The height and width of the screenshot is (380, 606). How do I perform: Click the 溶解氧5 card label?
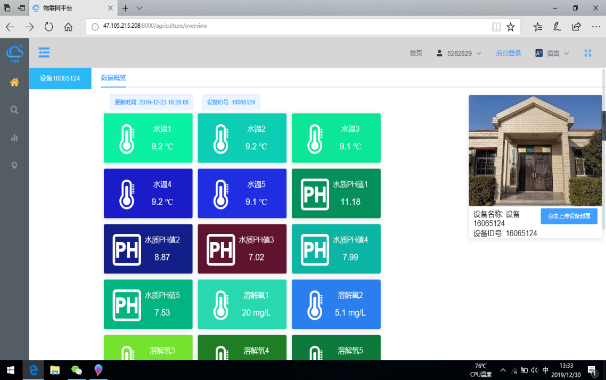[x=350, y=351]
